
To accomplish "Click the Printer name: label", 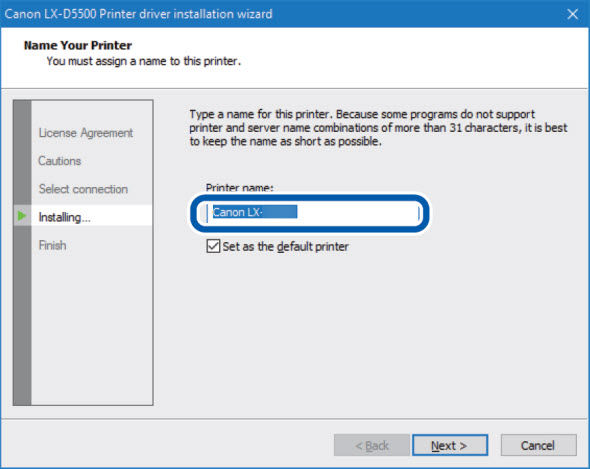I will [239, 187].
